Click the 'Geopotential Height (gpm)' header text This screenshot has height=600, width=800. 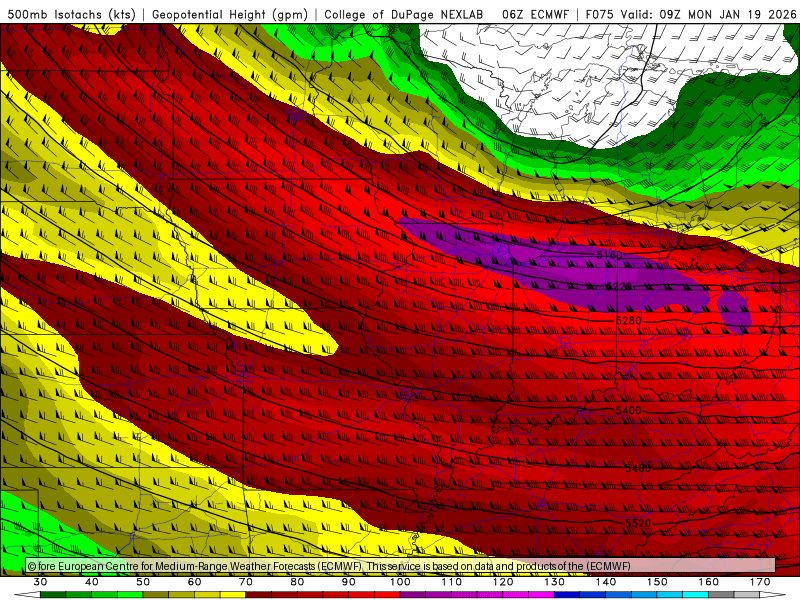coord(230,14)
